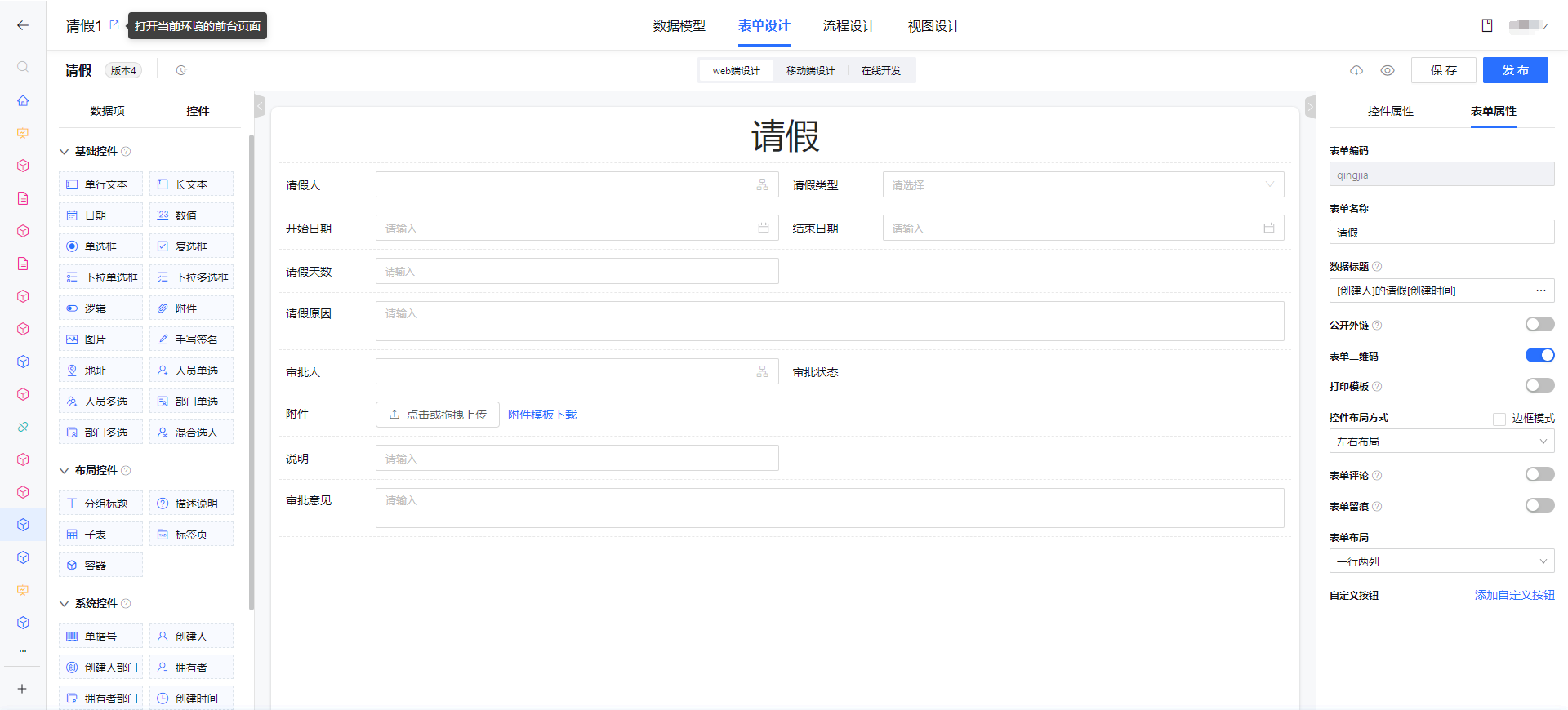Click the plus icon at sidebar bottom
The width and height of the screenshot is (1568, 710).
(22, 689)
